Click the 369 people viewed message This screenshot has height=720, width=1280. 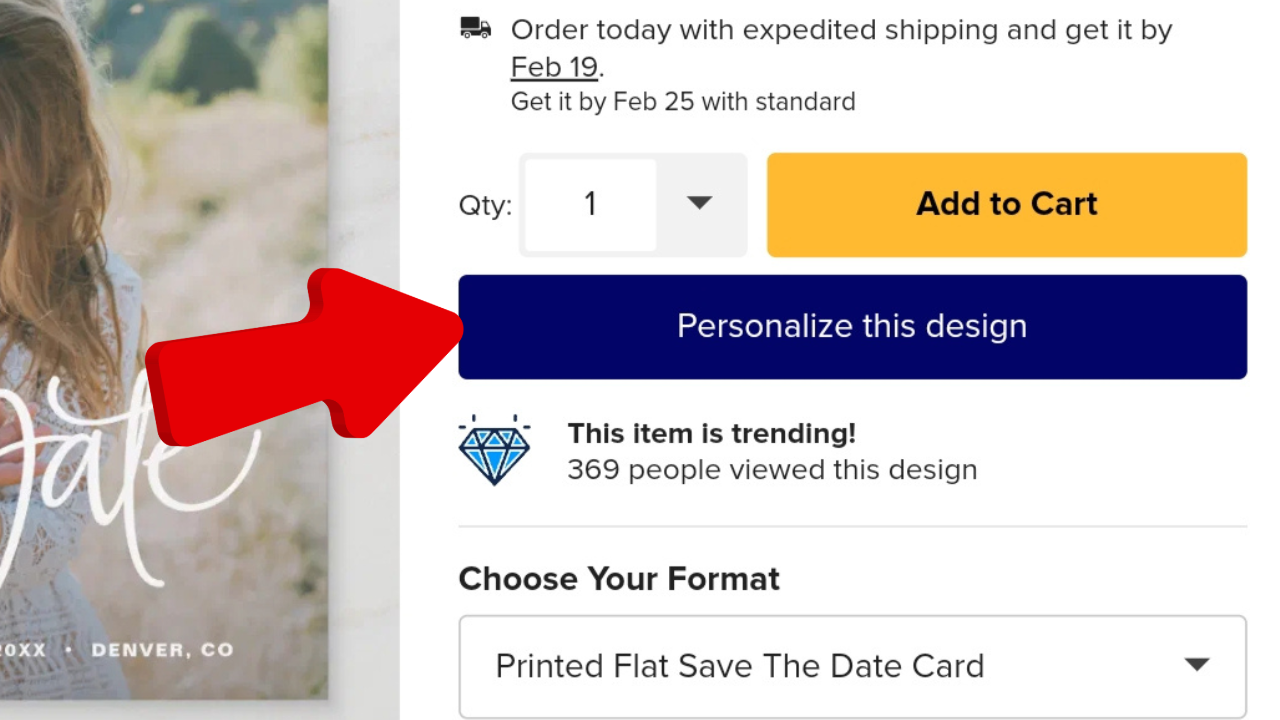(772, 469)
